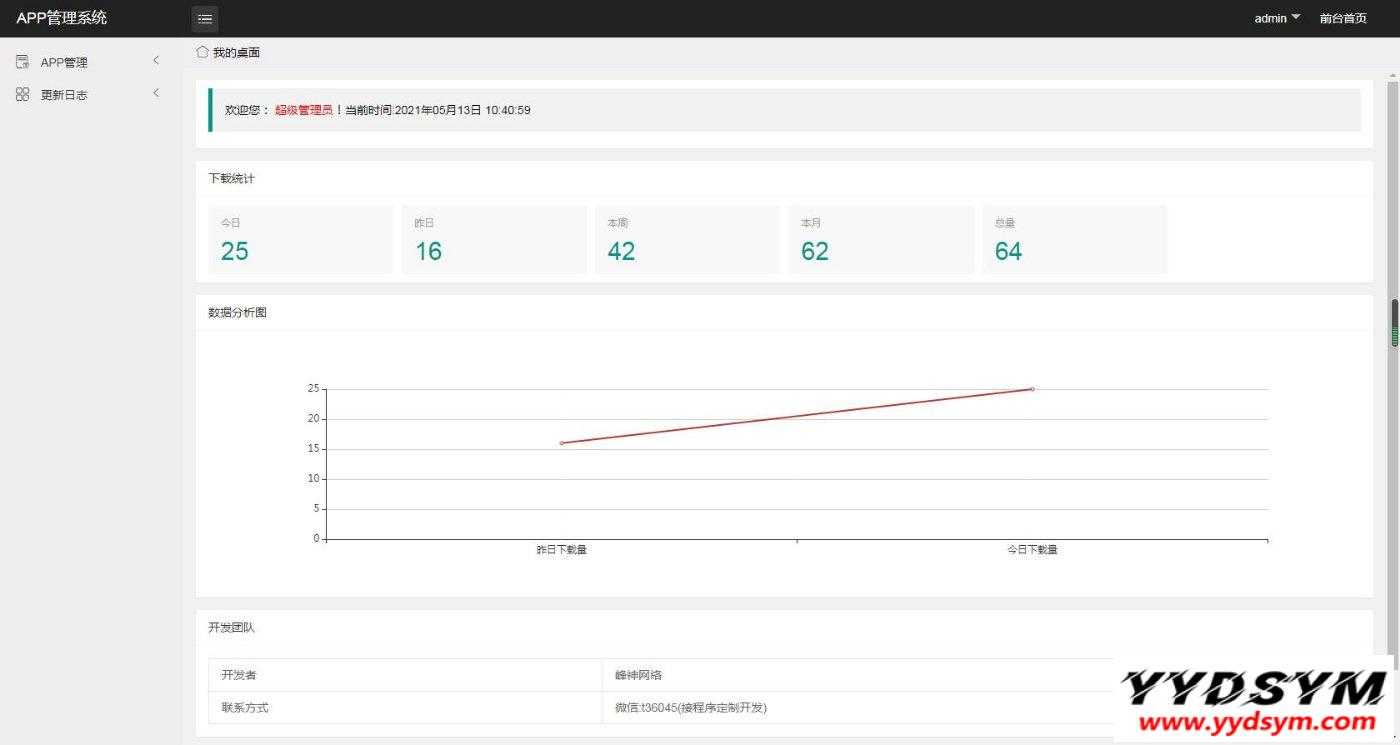
Task: Click the 更新日志 grid icon in sidebar
Action: tap(22, 94)
